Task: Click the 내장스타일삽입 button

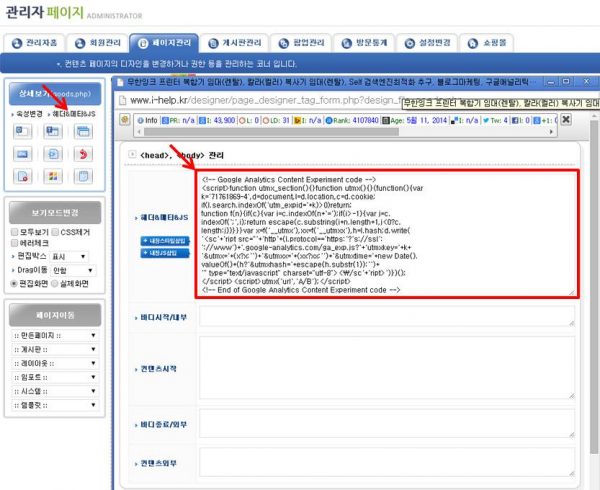Action: [165, 241]
